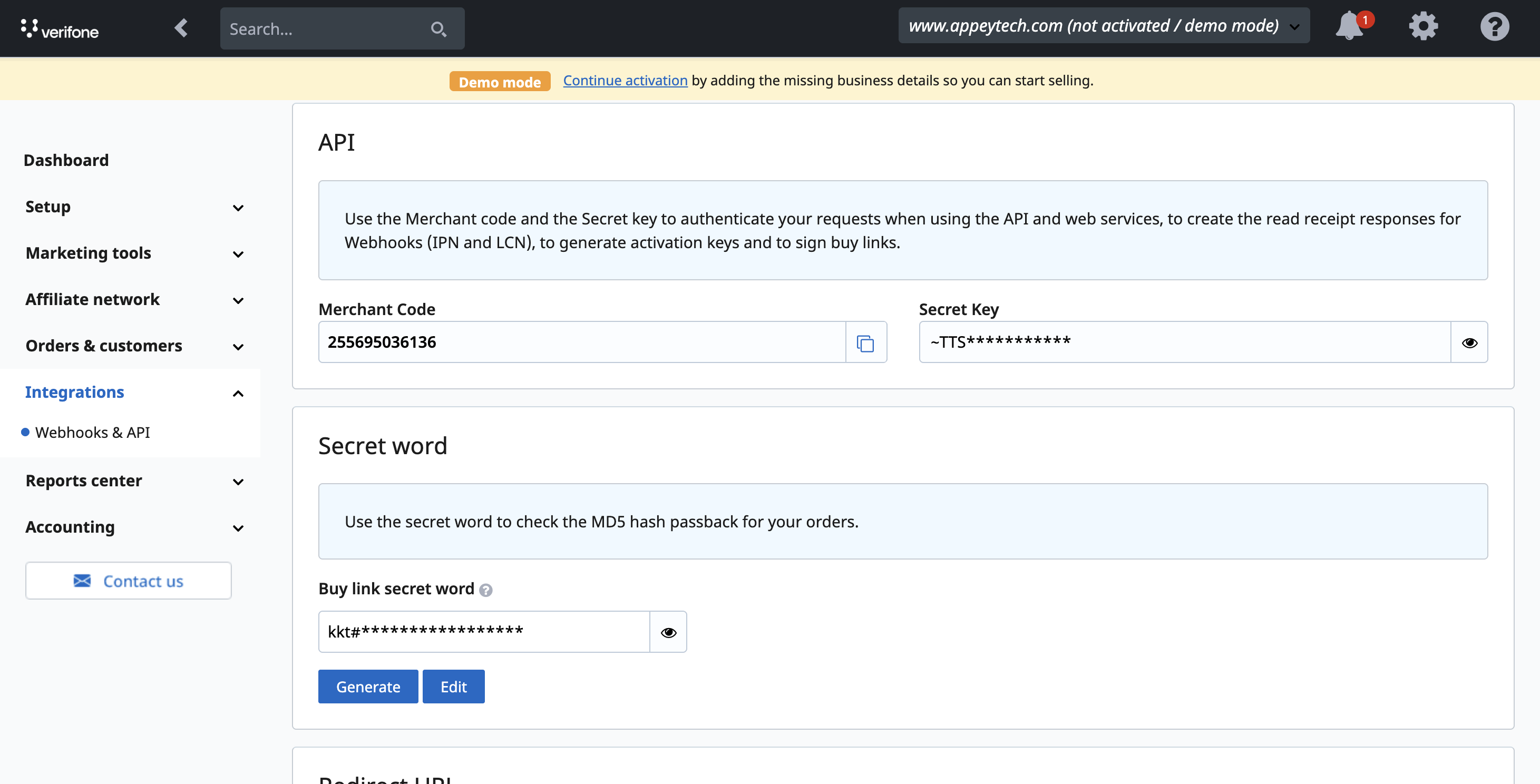This screenshot has height=784, width=1540.
Task: Go to Dashboard
Action: 66,160
